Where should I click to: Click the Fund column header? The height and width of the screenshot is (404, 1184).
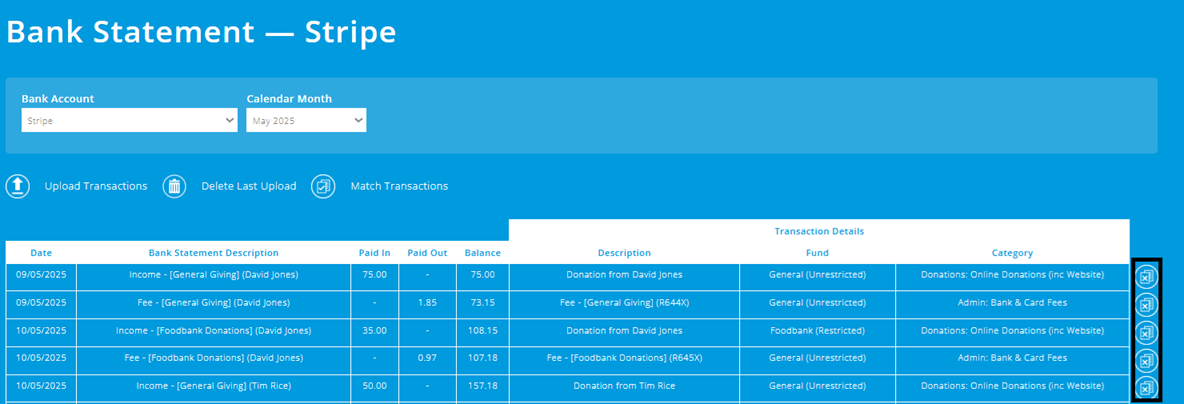point(817,253)
